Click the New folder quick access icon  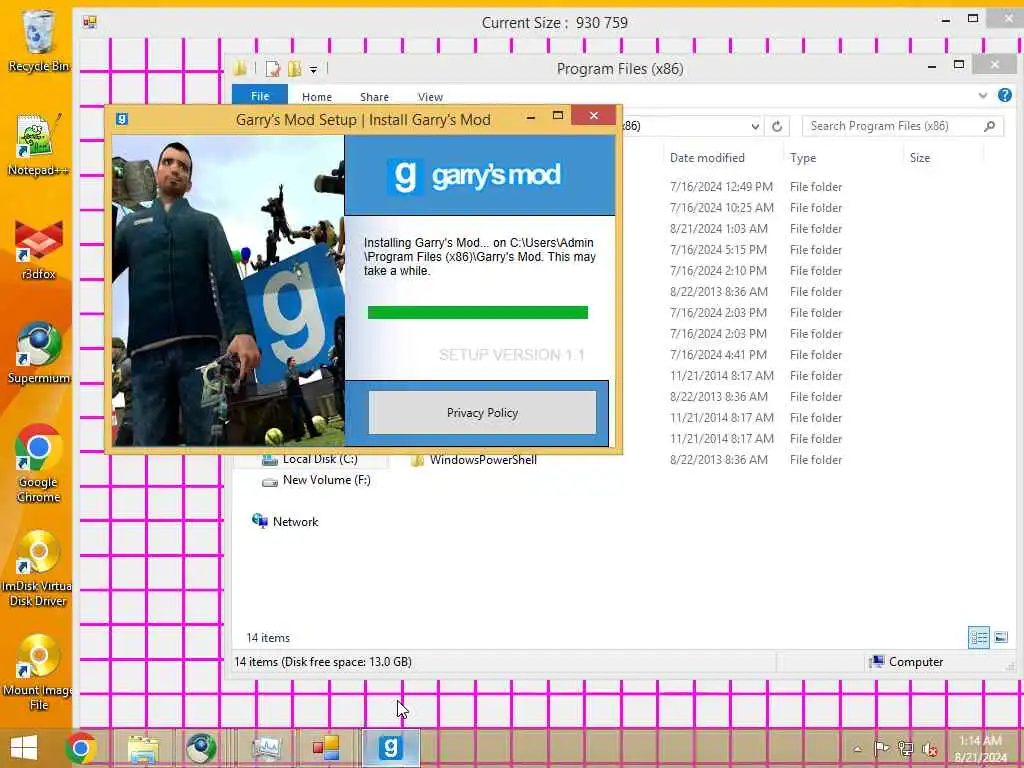(295, 69)
